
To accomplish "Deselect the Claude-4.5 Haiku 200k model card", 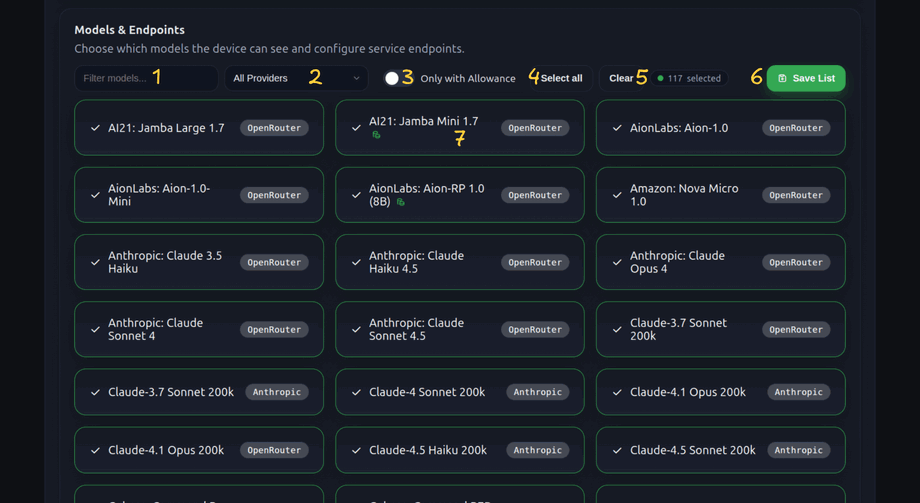I will click(x=459, y=450).
